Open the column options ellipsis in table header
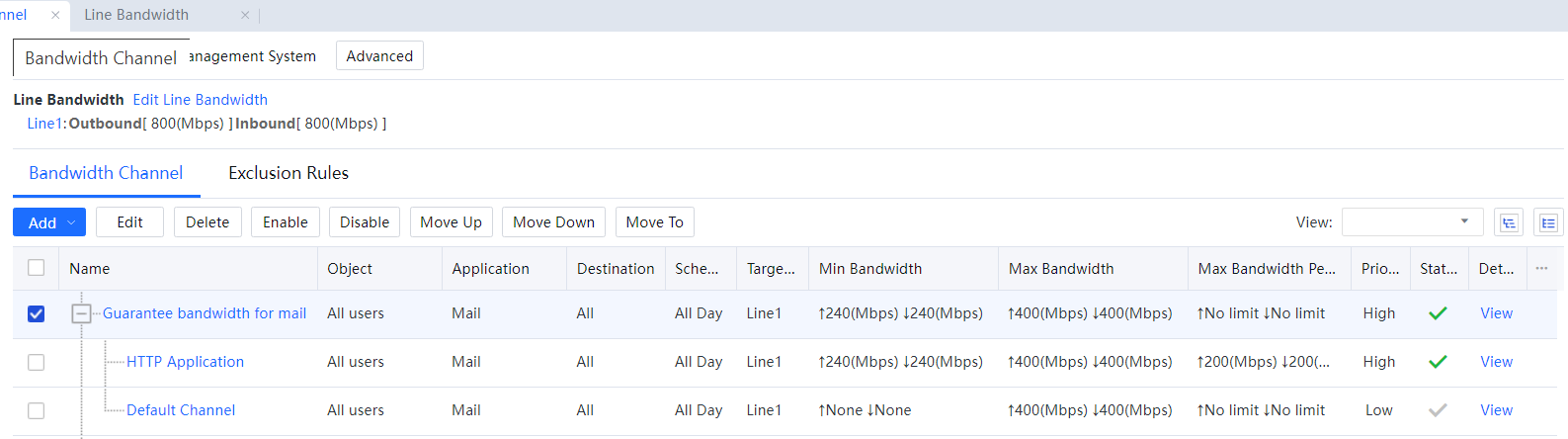 pyautogui.click(x=1541, y=268)
